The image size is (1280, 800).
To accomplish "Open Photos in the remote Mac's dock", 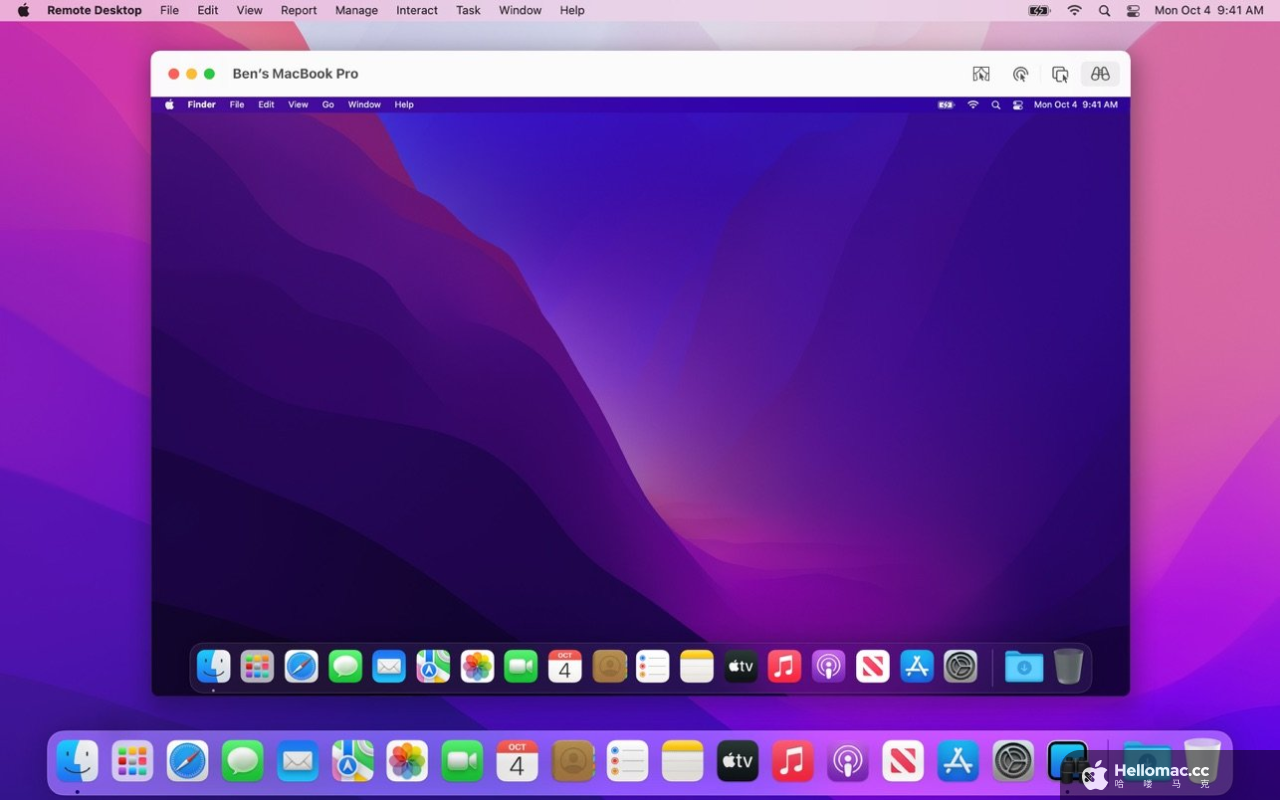I will point(477,666).
